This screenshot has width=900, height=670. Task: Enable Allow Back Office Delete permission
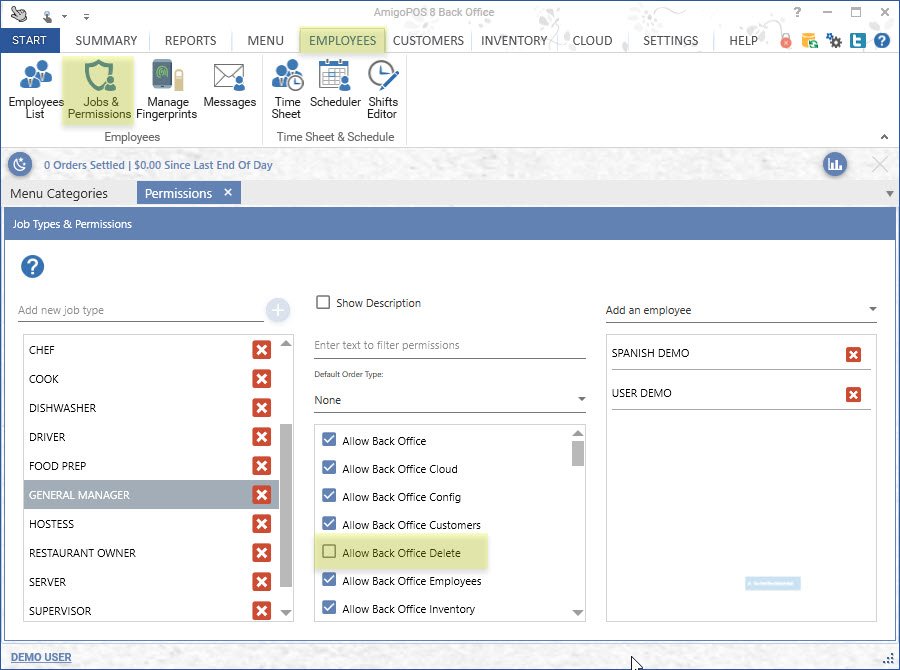click(x=328, y=553)
